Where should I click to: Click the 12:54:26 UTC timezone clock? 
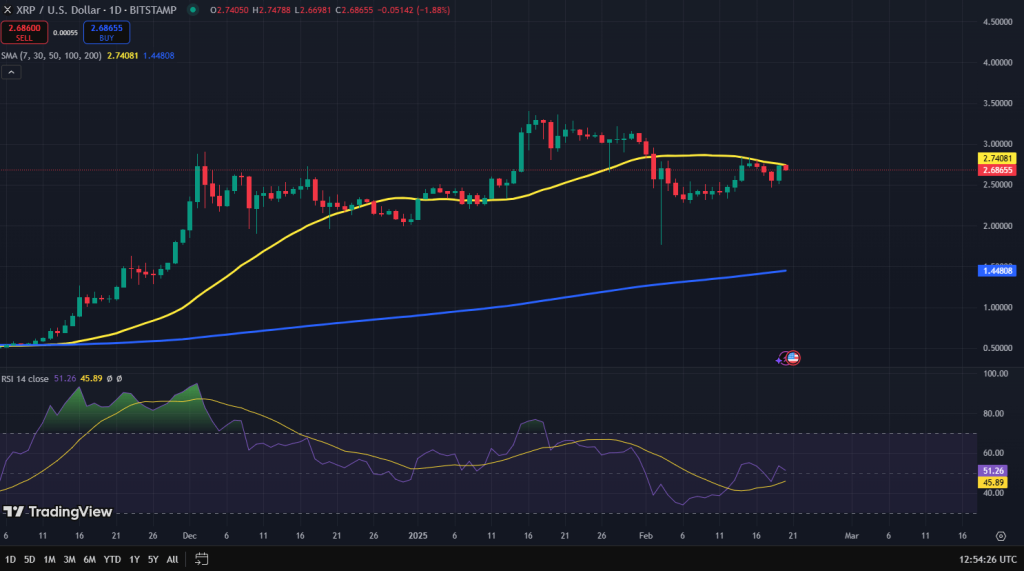tap(988, 559)
